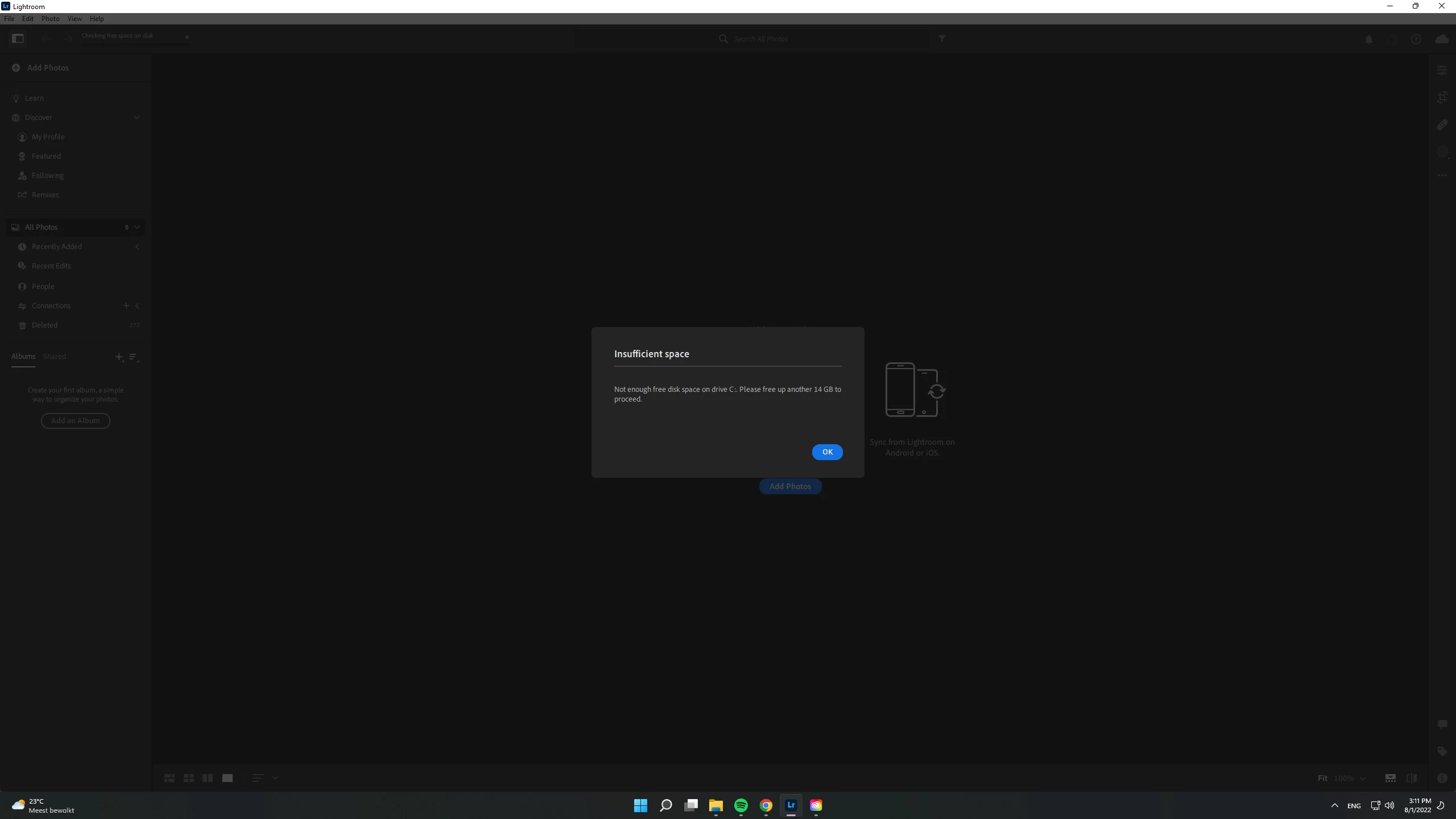Expand the Recently Added list
This screenshot has height=819, width=1456.
pos(136,247)
